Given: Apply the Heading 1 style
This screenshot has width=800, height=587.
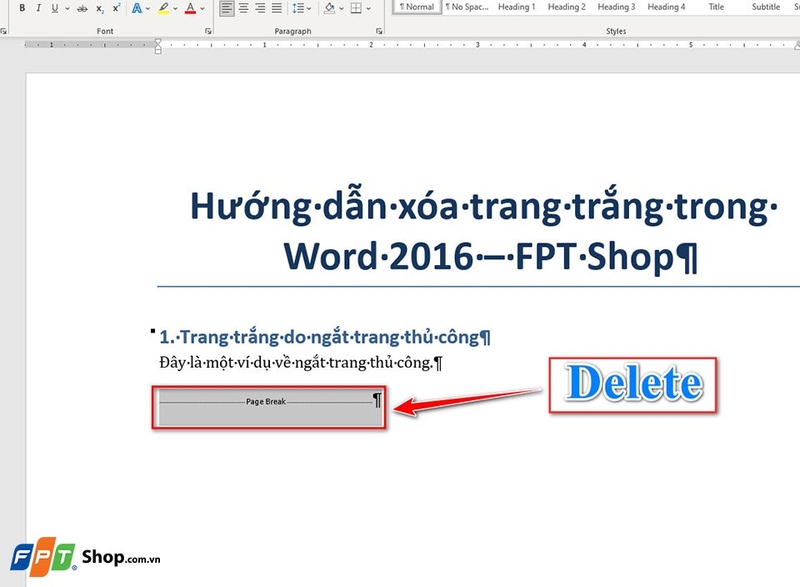Looking at the screenshot, I should pos(516,7).
